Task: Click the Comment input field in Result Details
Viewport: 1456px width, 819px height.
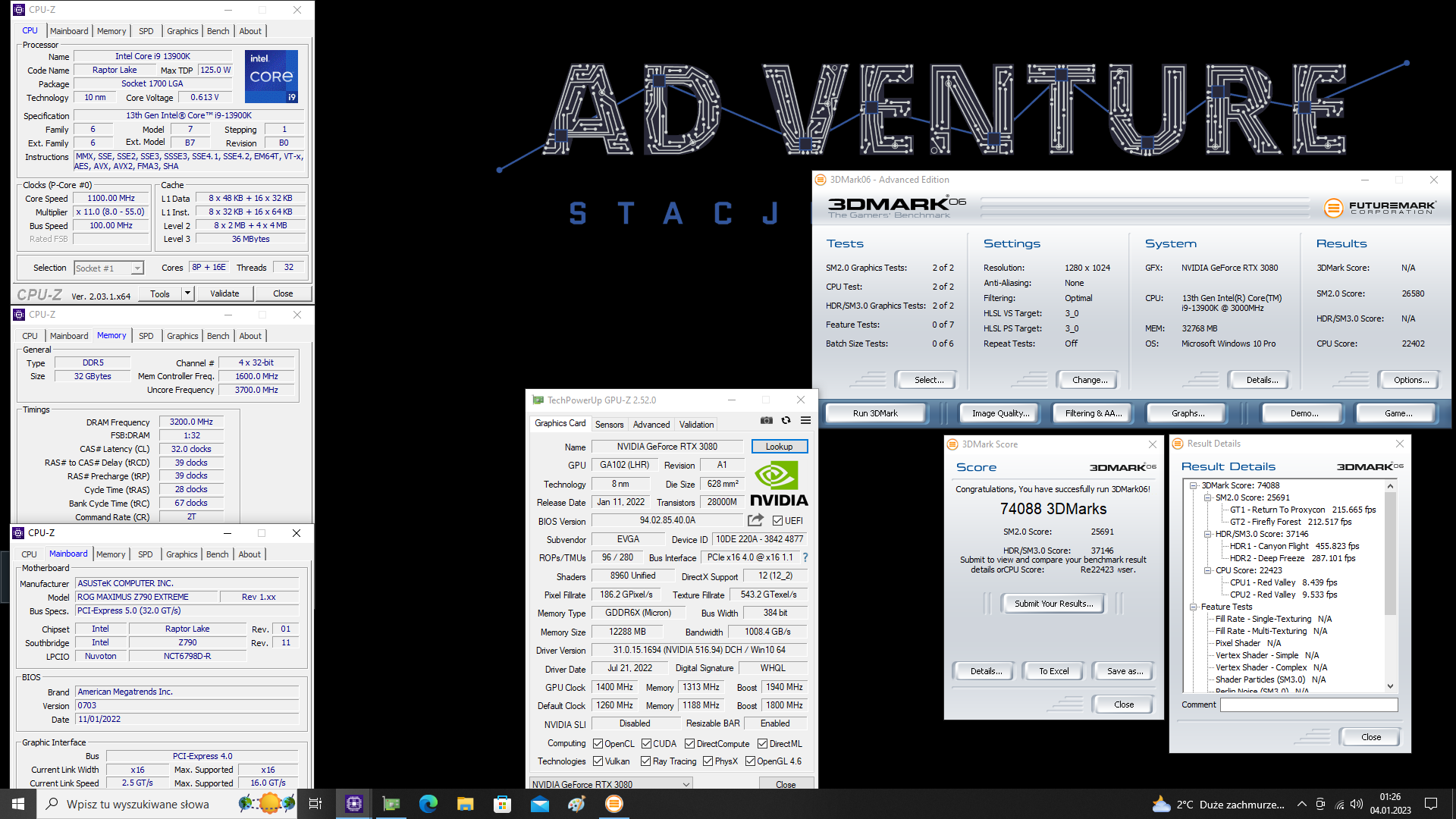Action: 1308,704
